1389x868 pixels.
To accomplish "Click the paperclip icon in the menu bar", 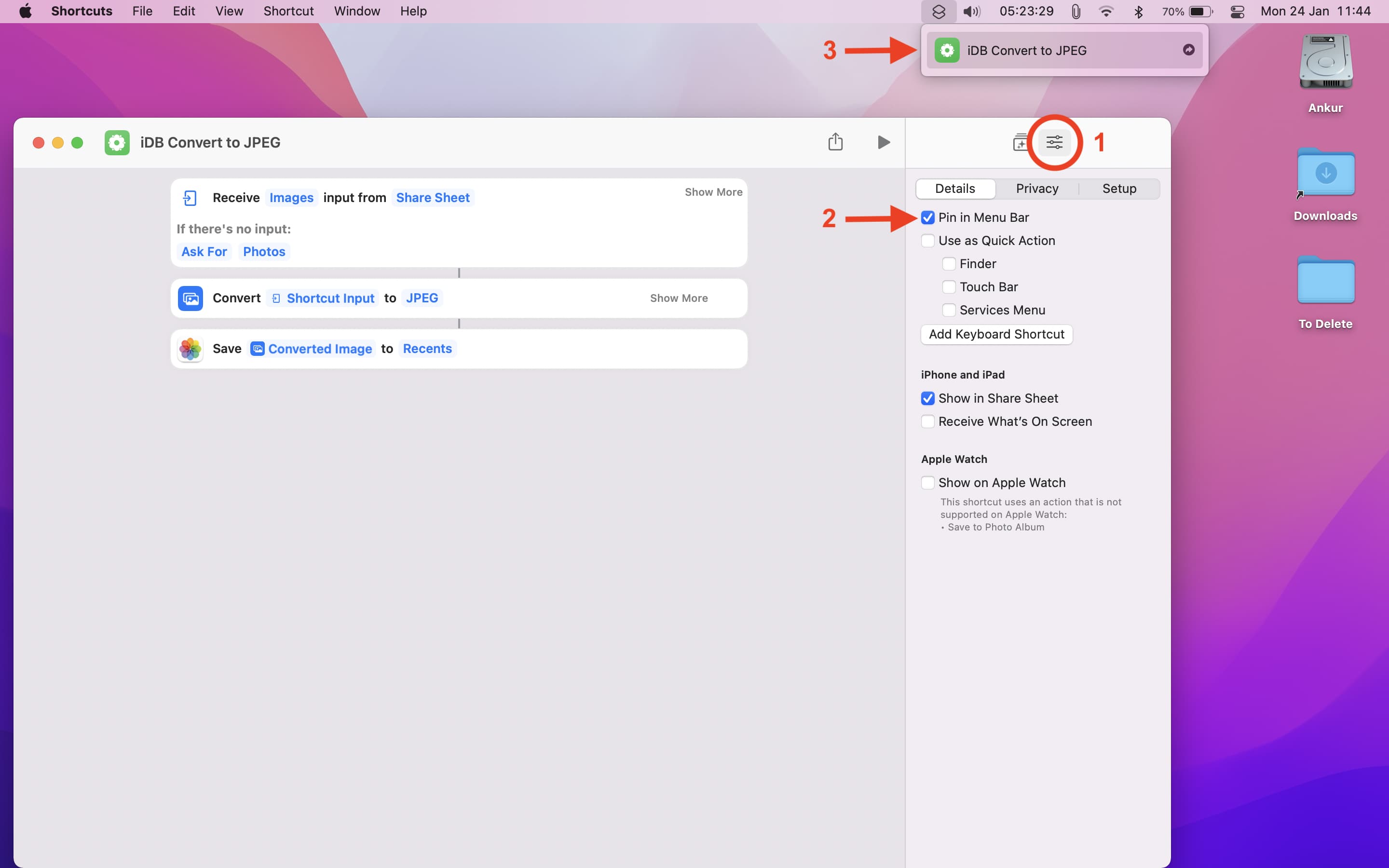I will (1076, 12).
